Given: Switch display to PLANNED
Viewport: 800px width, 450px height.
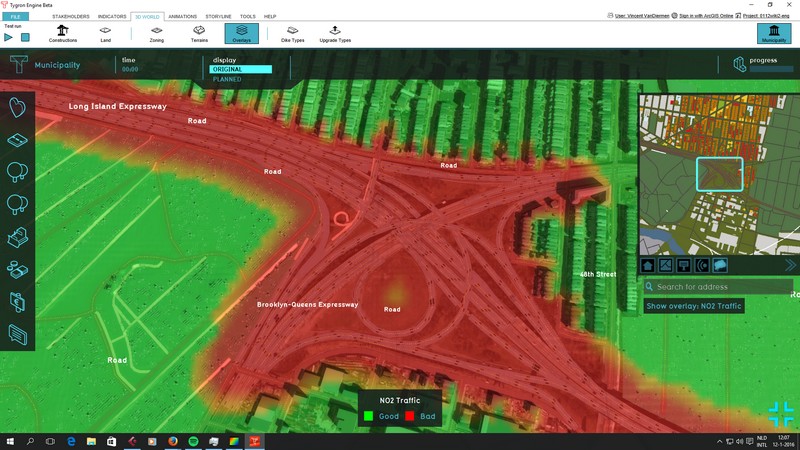Looking at the screenshot, I should (x=227, y=78).
